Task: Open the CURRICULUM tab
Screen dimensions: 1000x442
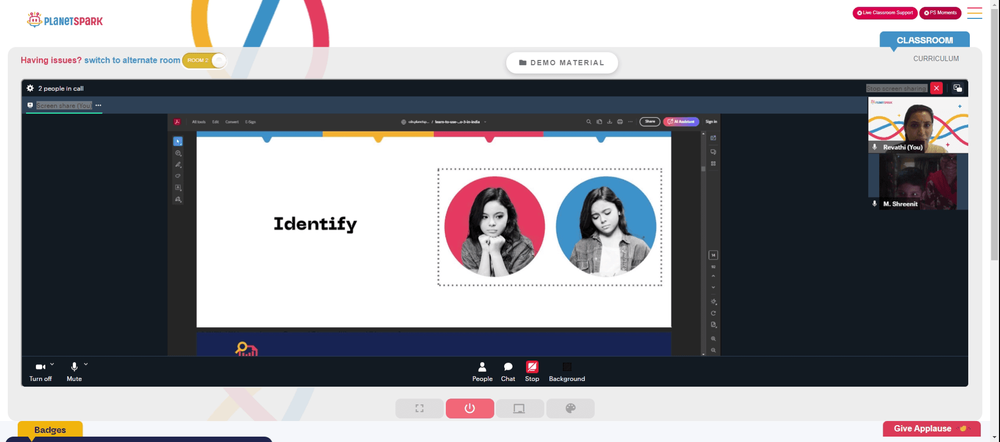Action: pyautogui.click(x=936, y=59)
